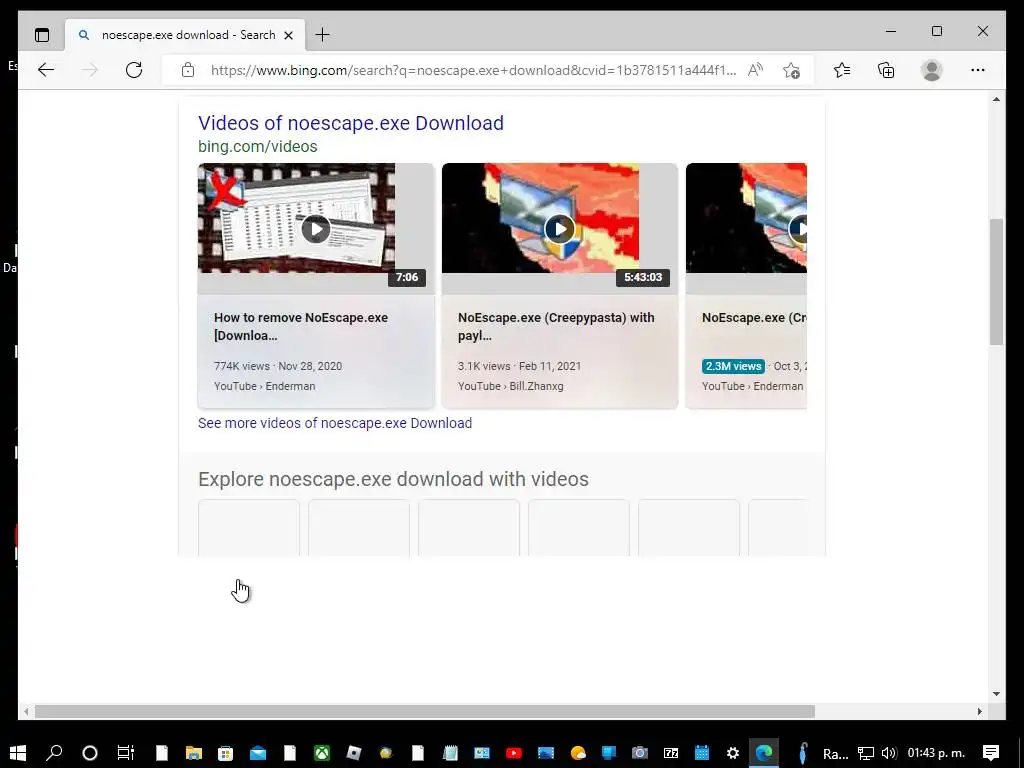Open clock showing 01:43 p. m.
The image size is (1024, 768).
936,753
